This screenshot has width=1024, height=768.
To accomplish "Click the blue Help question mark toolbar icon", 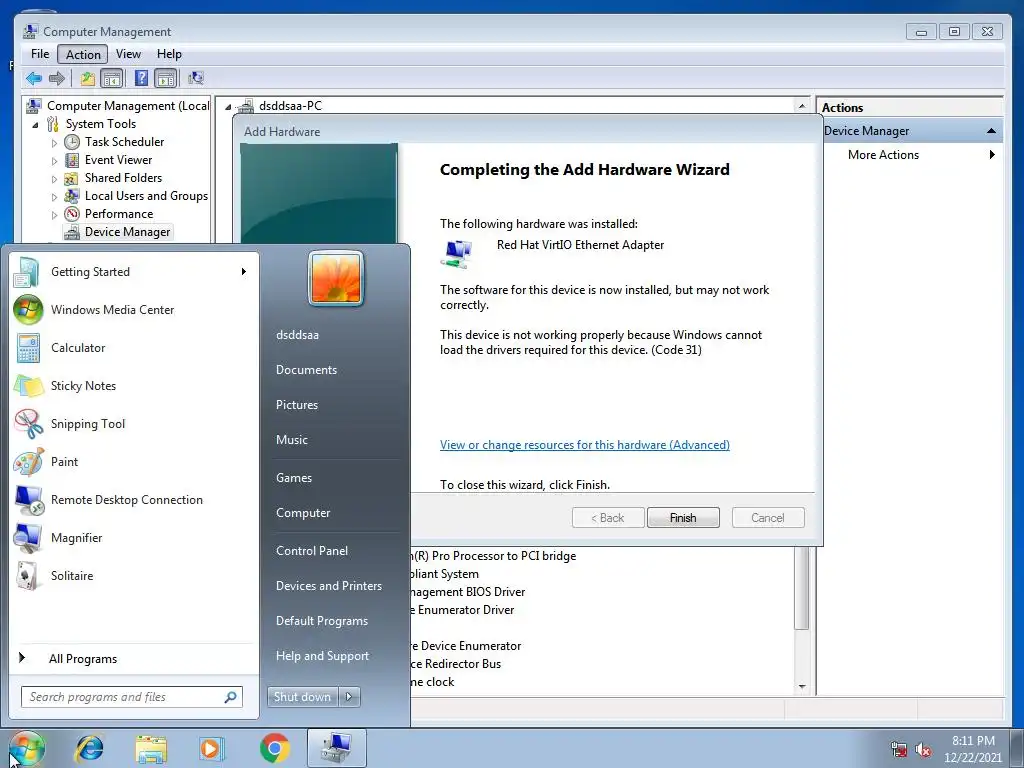I will pos(141,78).
